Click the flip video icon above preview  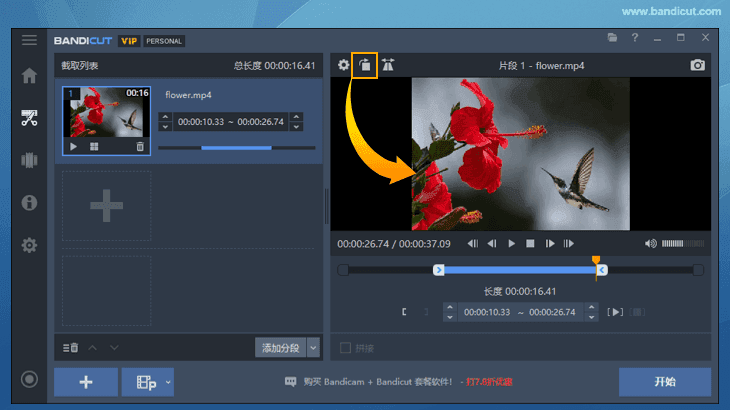click(x=388, y=65)
